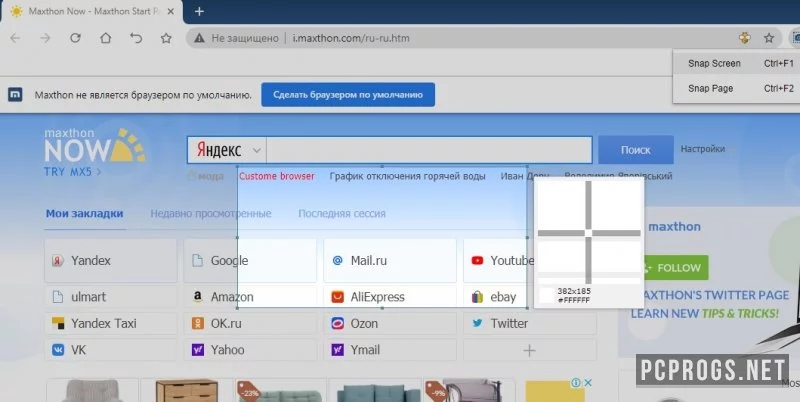Open the Mail.ru bookmark tile
800x402 pixels.
[x=390, y=261]
